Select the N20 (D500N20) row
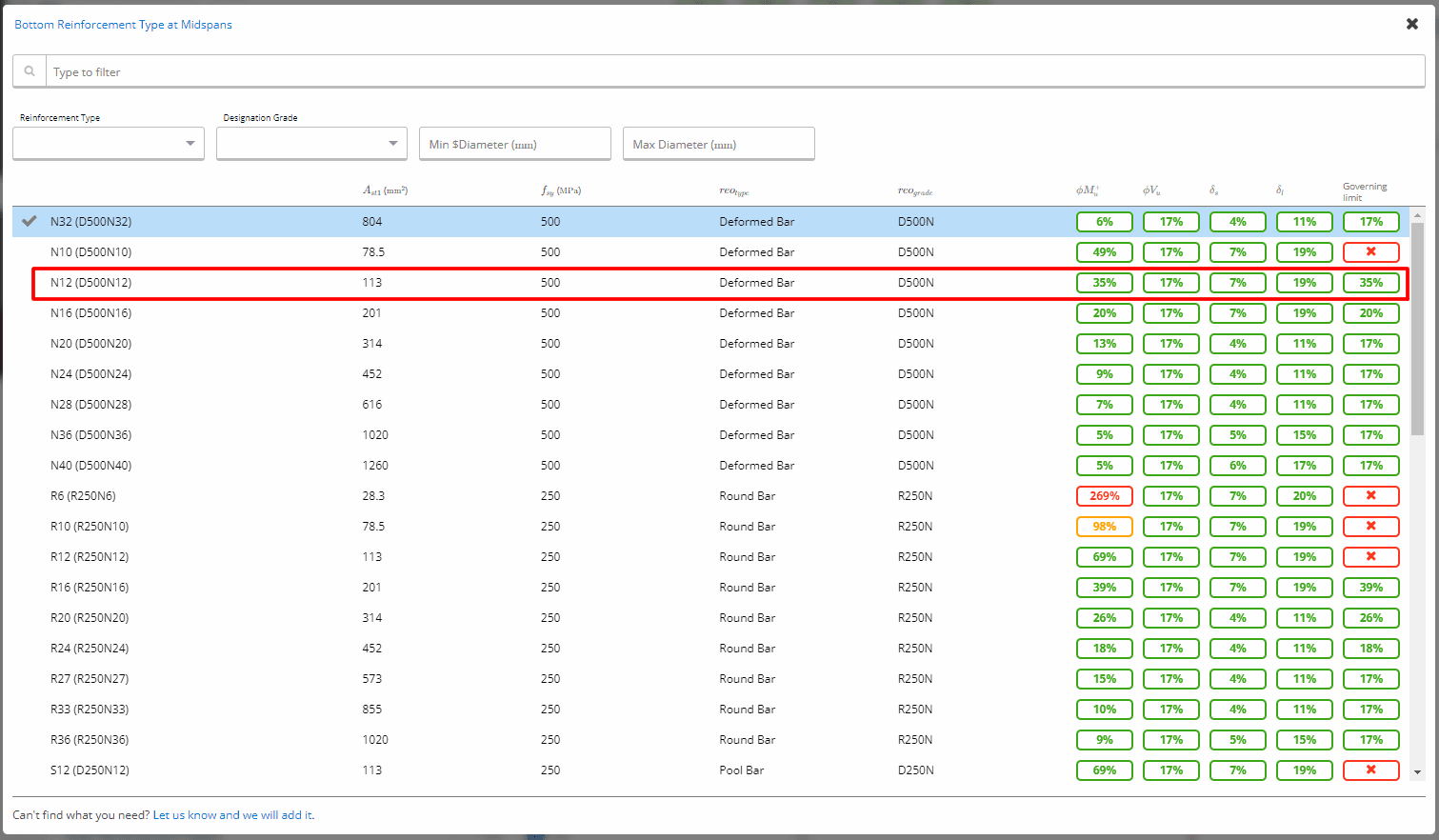Image resolution: width=1439 pixels, height=840 pixels. click(x=710, y=344)
